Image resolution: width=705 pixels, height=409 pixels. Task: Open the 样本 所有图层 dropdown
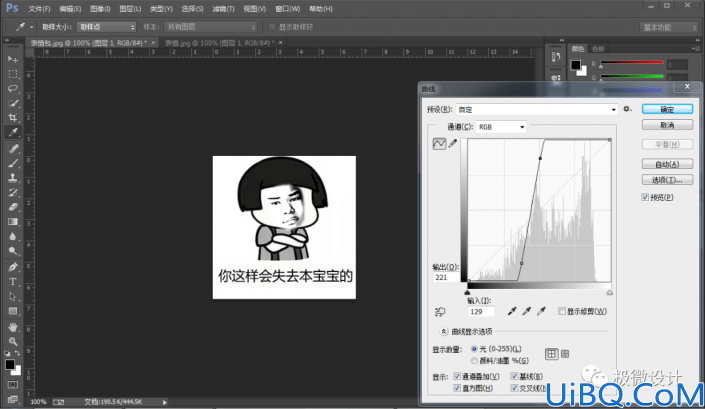tap(210, 27)
